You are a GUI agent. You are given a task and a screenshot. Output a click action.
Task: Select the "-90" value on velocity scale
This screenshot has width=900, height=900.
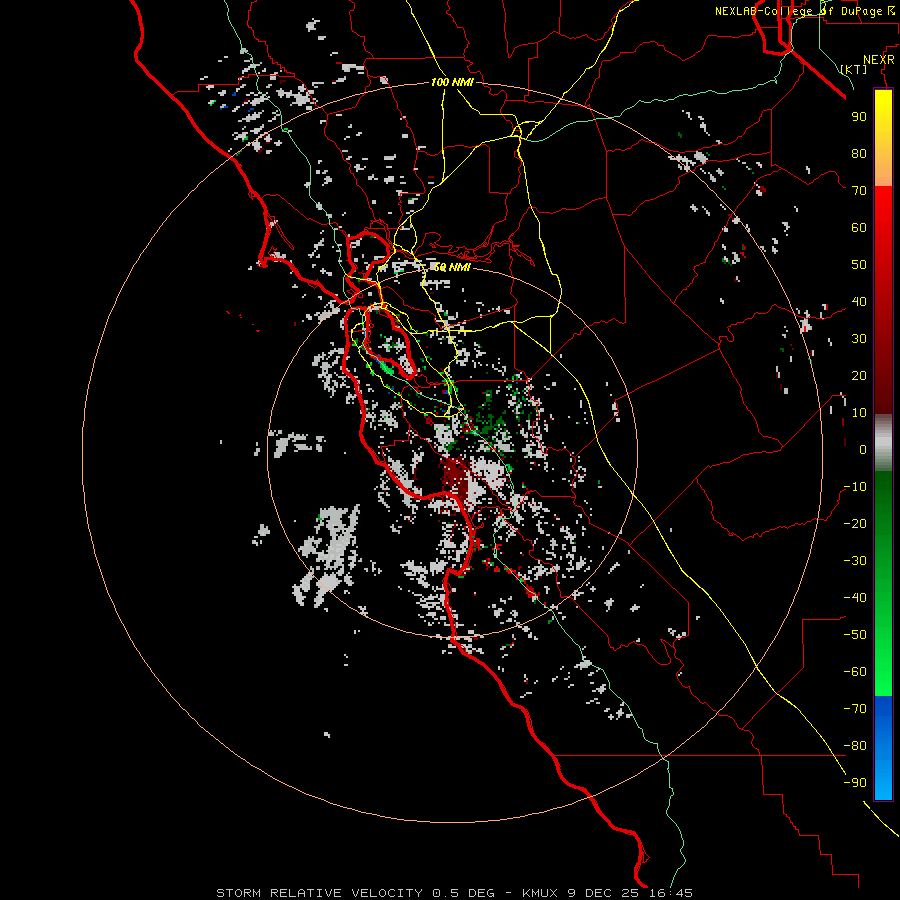point(855,783)
